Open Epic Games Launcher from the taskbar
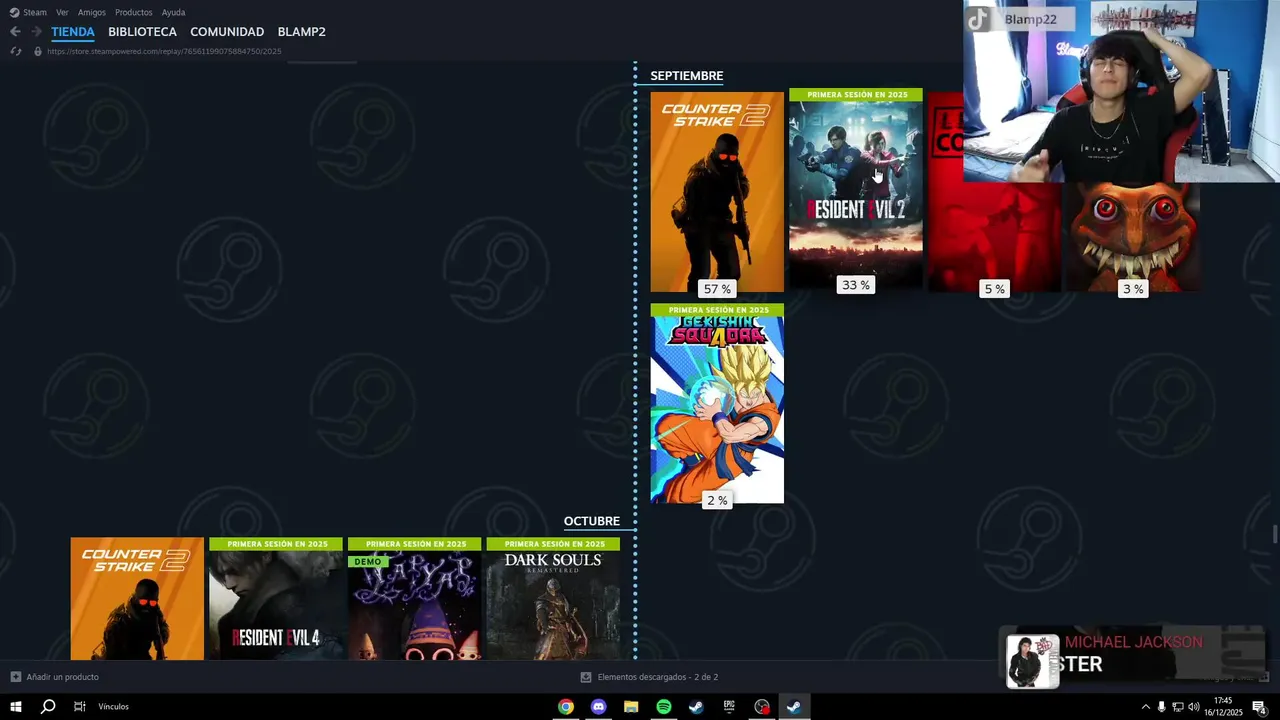This screenshot has width=1280, height=720. pos(729,707)
